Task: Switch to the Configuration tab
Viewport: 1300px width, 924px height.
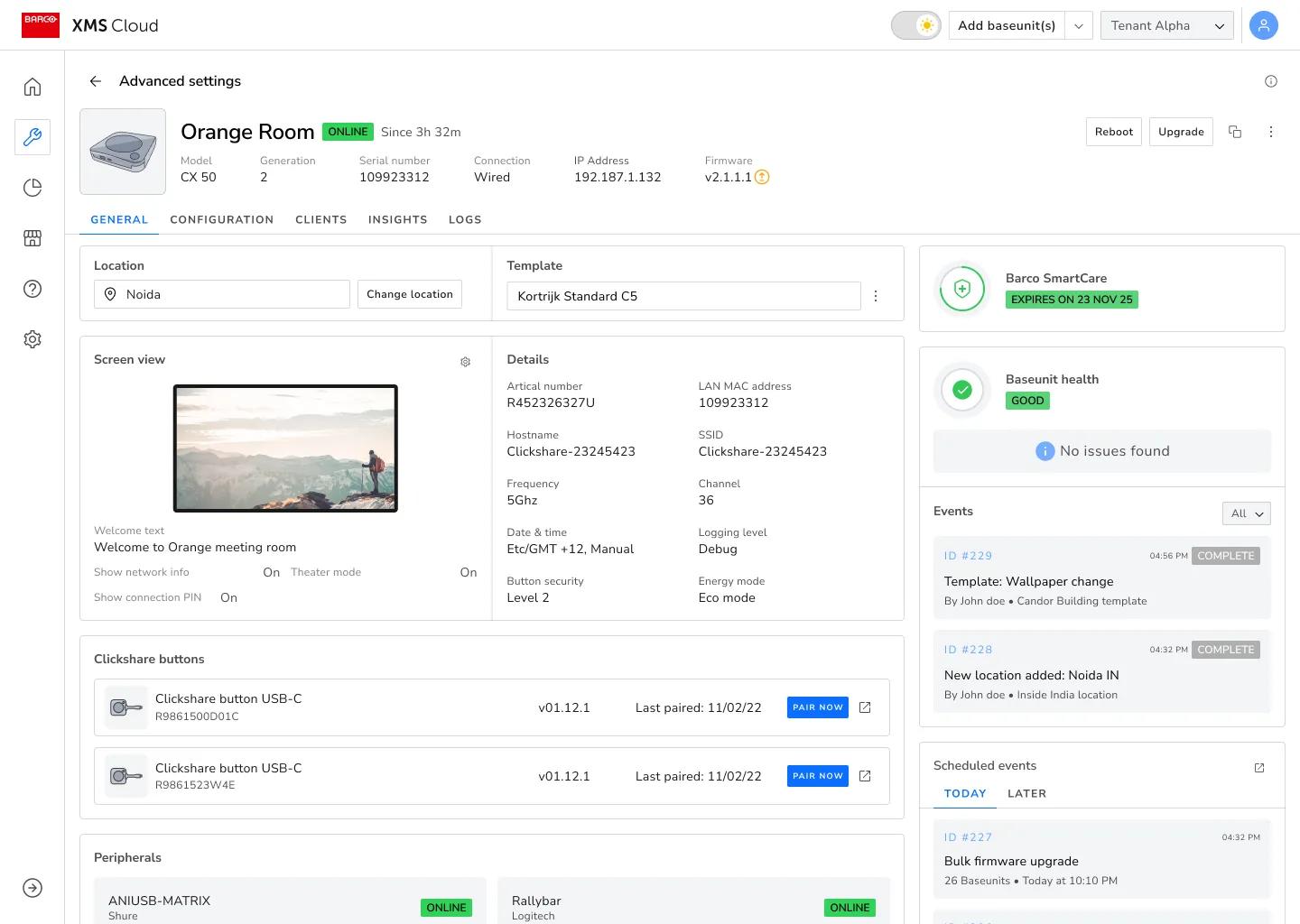Action: [x=222, y=219]
